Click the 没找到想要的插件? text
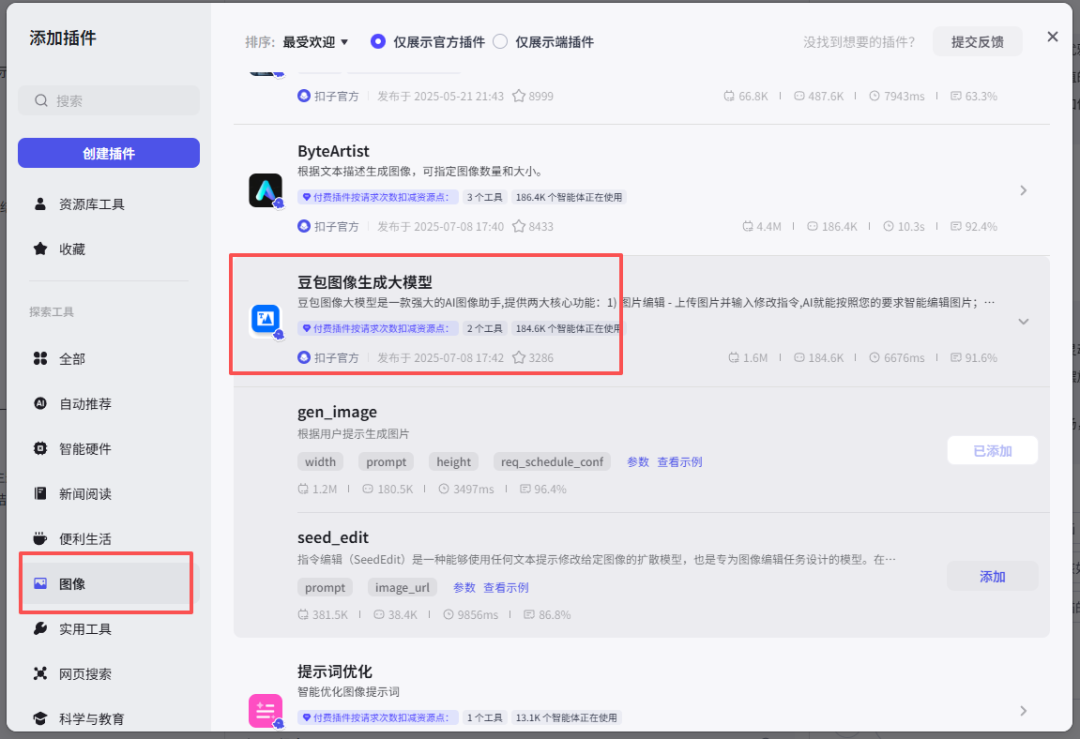Image resolution: width=1080 pixels, height=739 pixels. point(859,42)
